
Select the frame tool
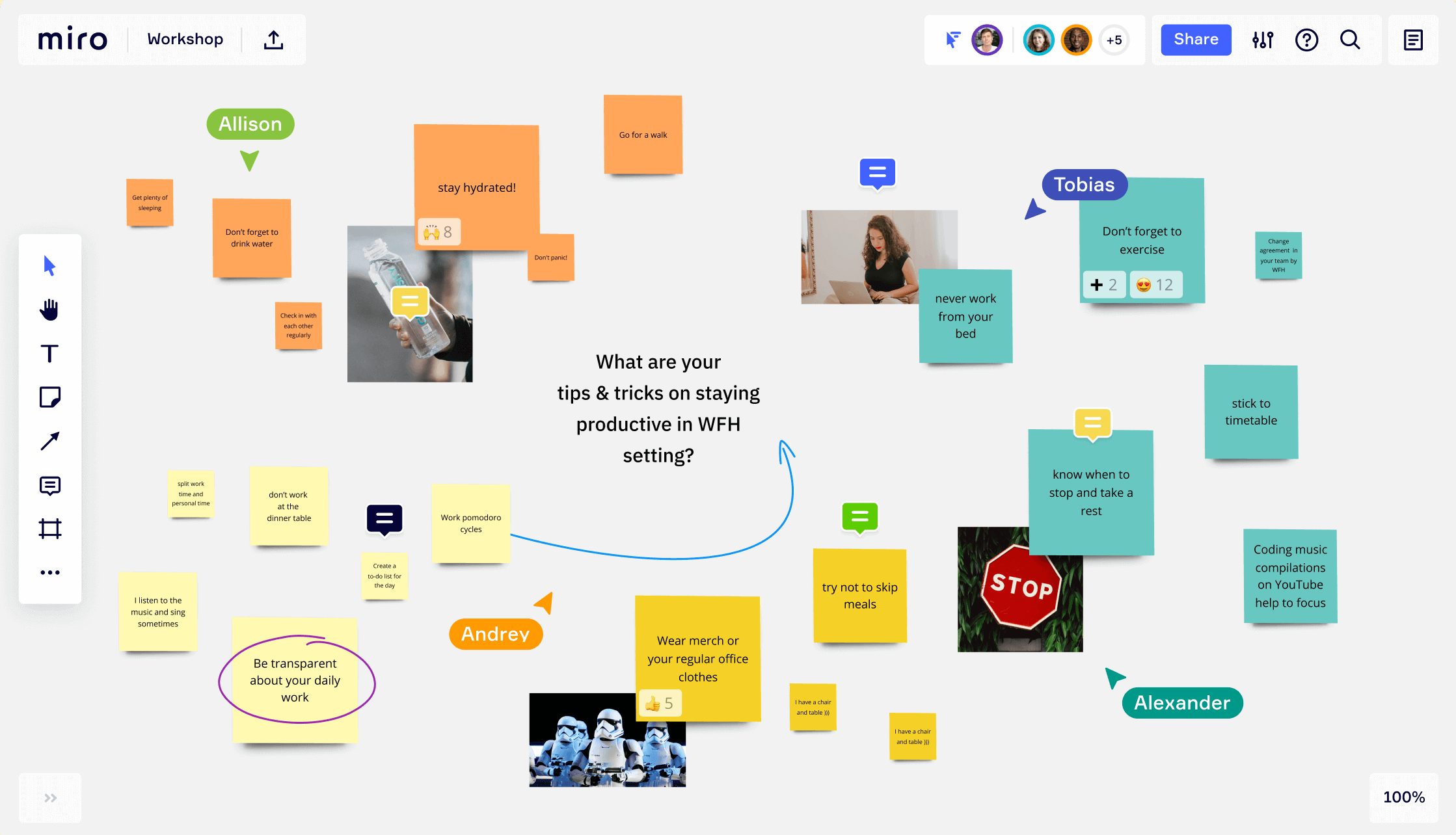pos(50,528)
